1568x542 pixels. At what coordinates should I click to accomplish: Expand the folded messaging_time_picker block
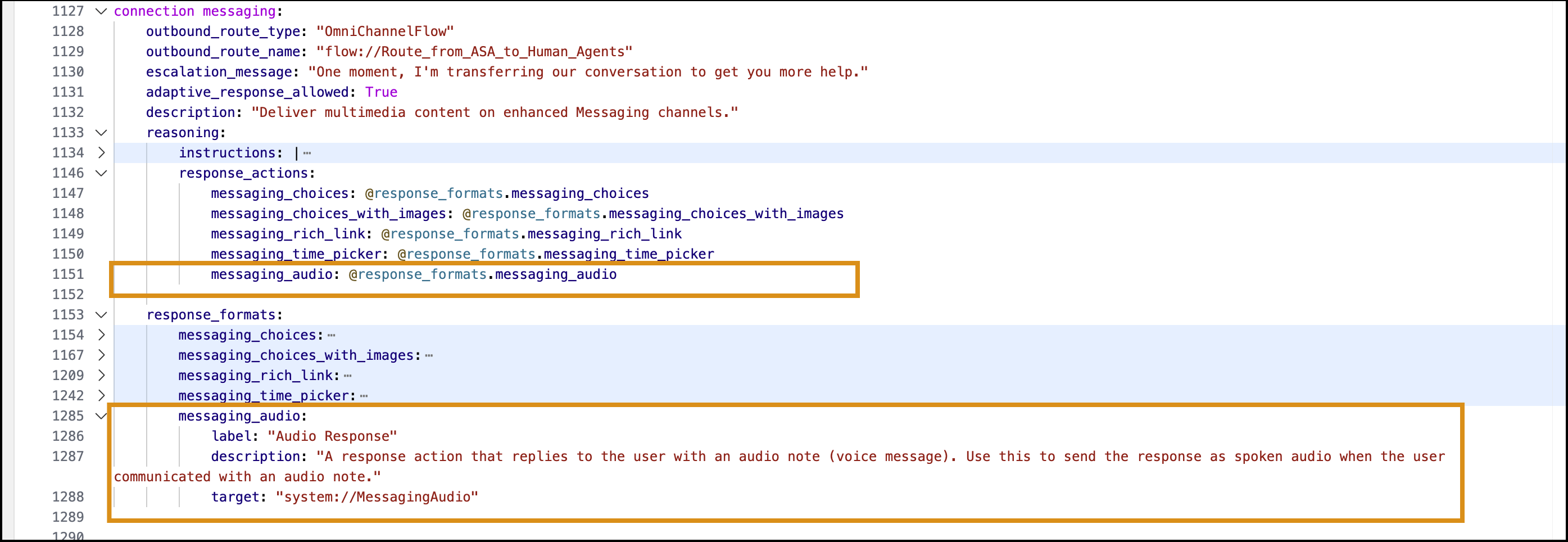[102, 395]
